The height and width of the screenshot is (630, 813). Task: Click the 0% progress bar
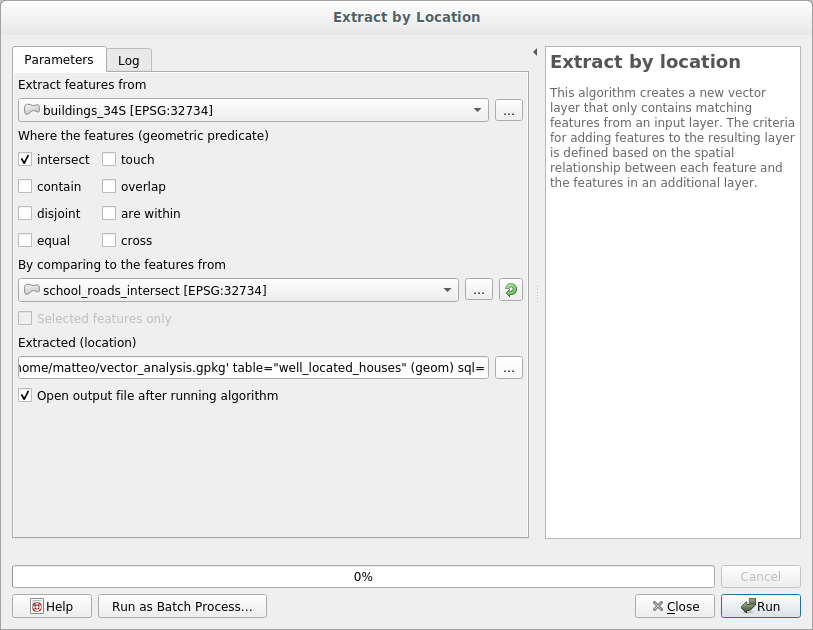363,577
